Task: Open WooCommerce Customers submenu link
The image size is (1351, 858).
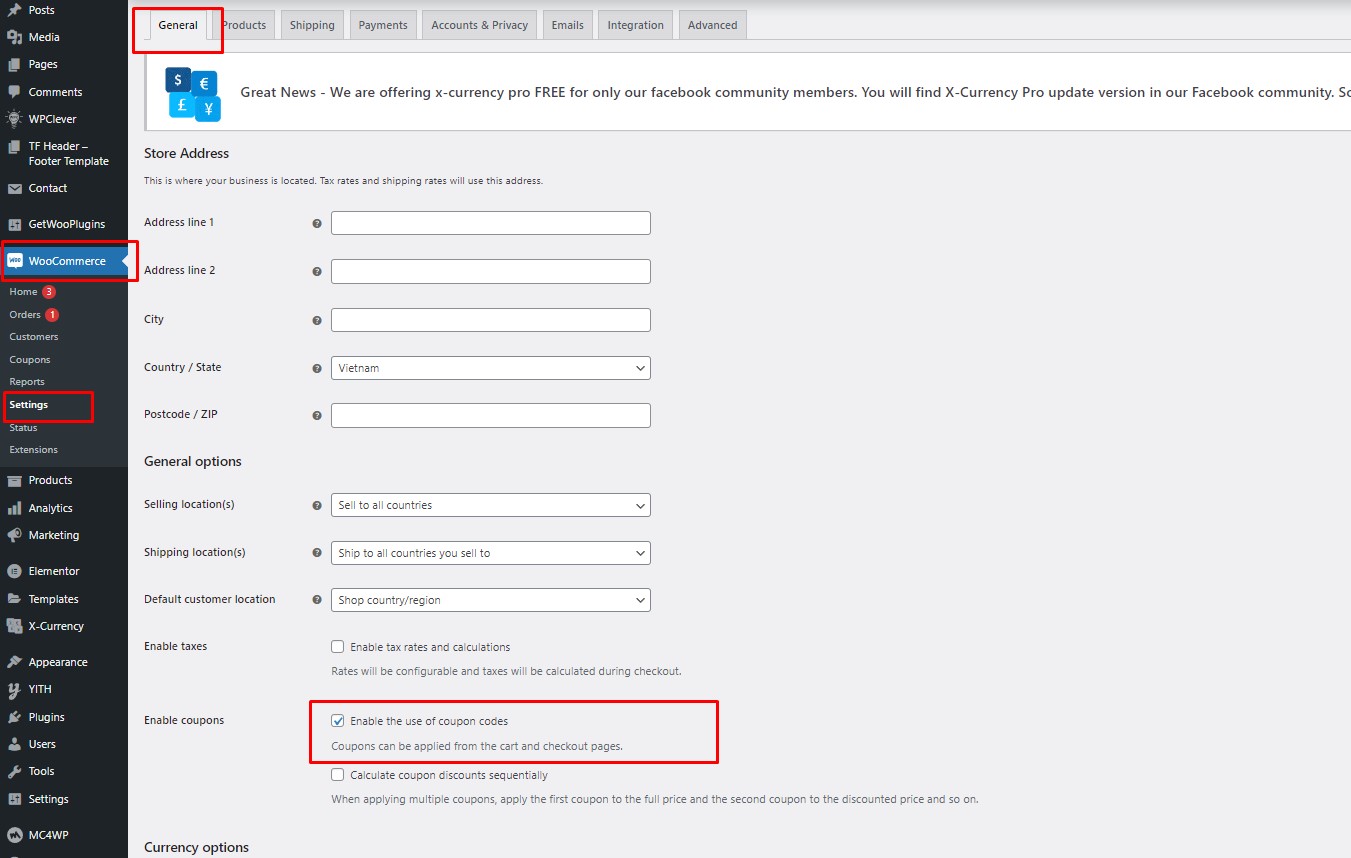Action: pos(34,337)
